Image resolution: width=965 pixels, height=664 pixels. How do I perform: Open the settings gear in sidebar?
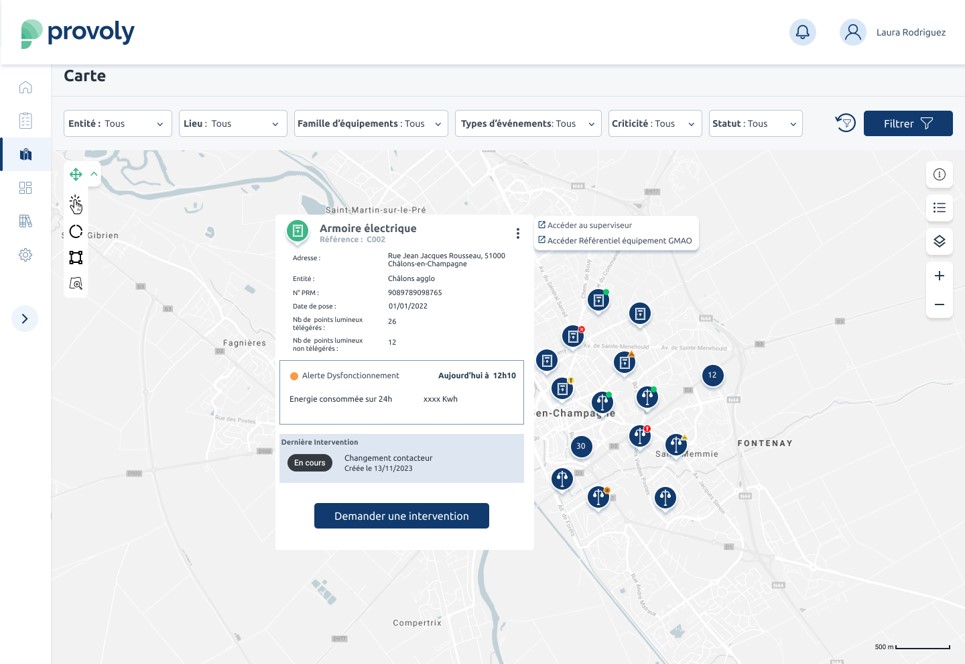(25, 255)
